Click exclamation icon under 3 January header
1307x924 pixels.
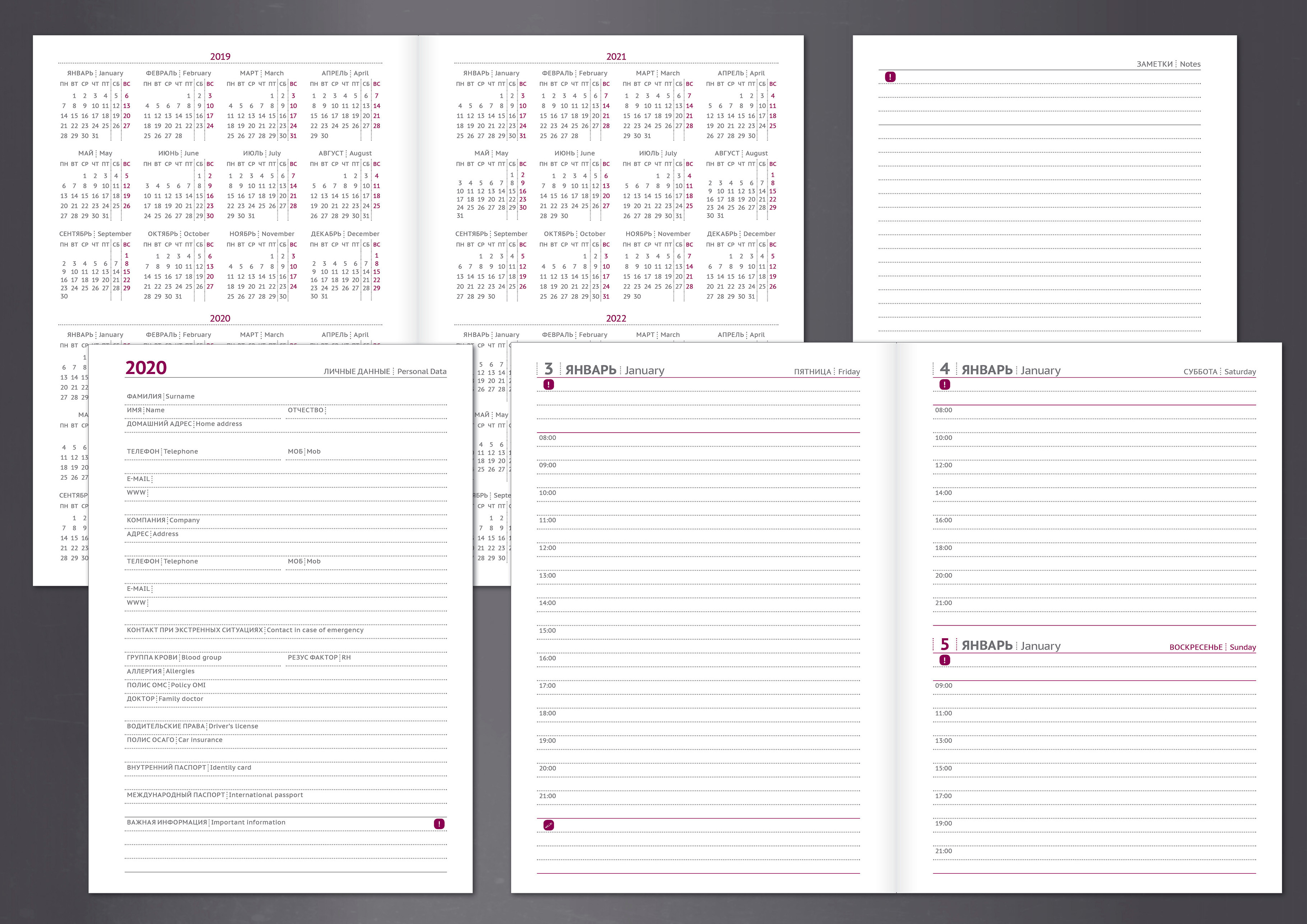click(x=548, y=384)
